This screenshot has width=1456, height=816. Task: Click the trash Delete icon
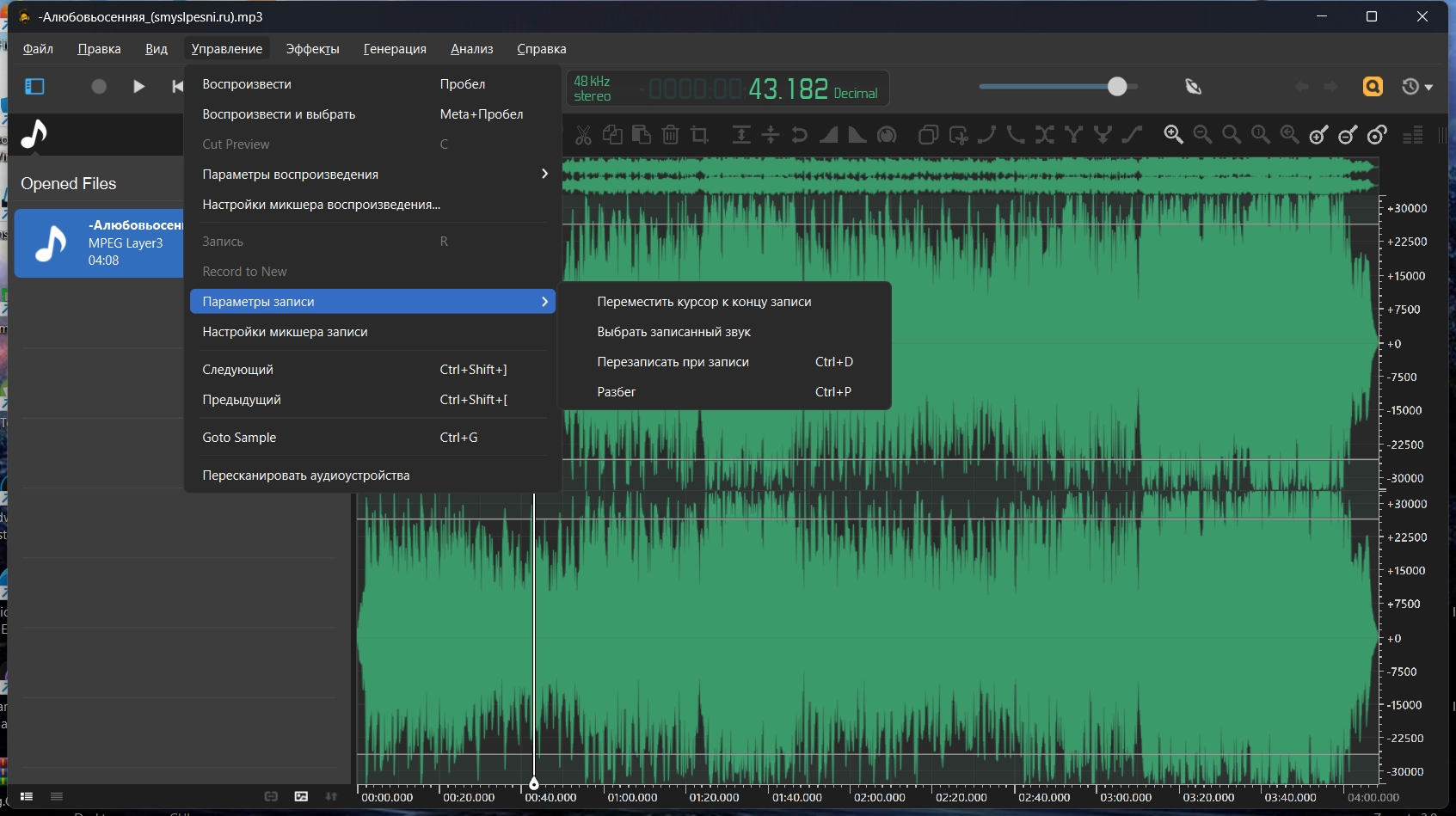(x=671, y=135)
